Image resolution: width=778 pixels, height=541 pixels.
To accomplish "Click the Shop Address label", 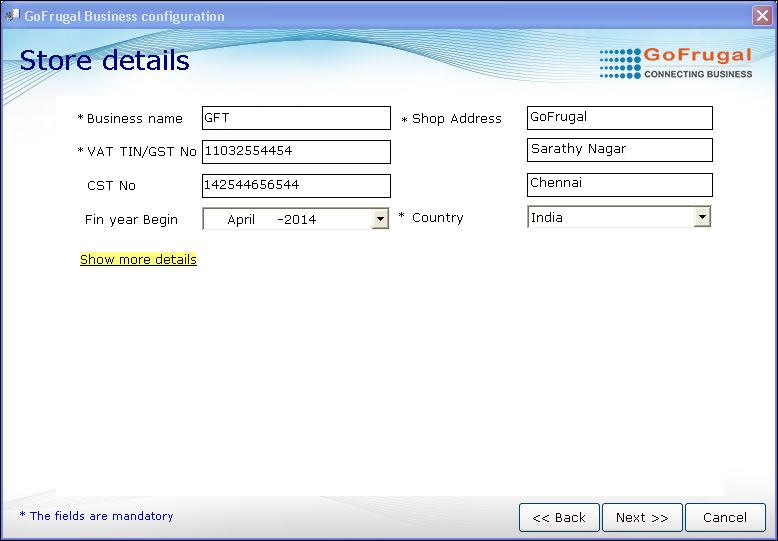I will 456,119.
